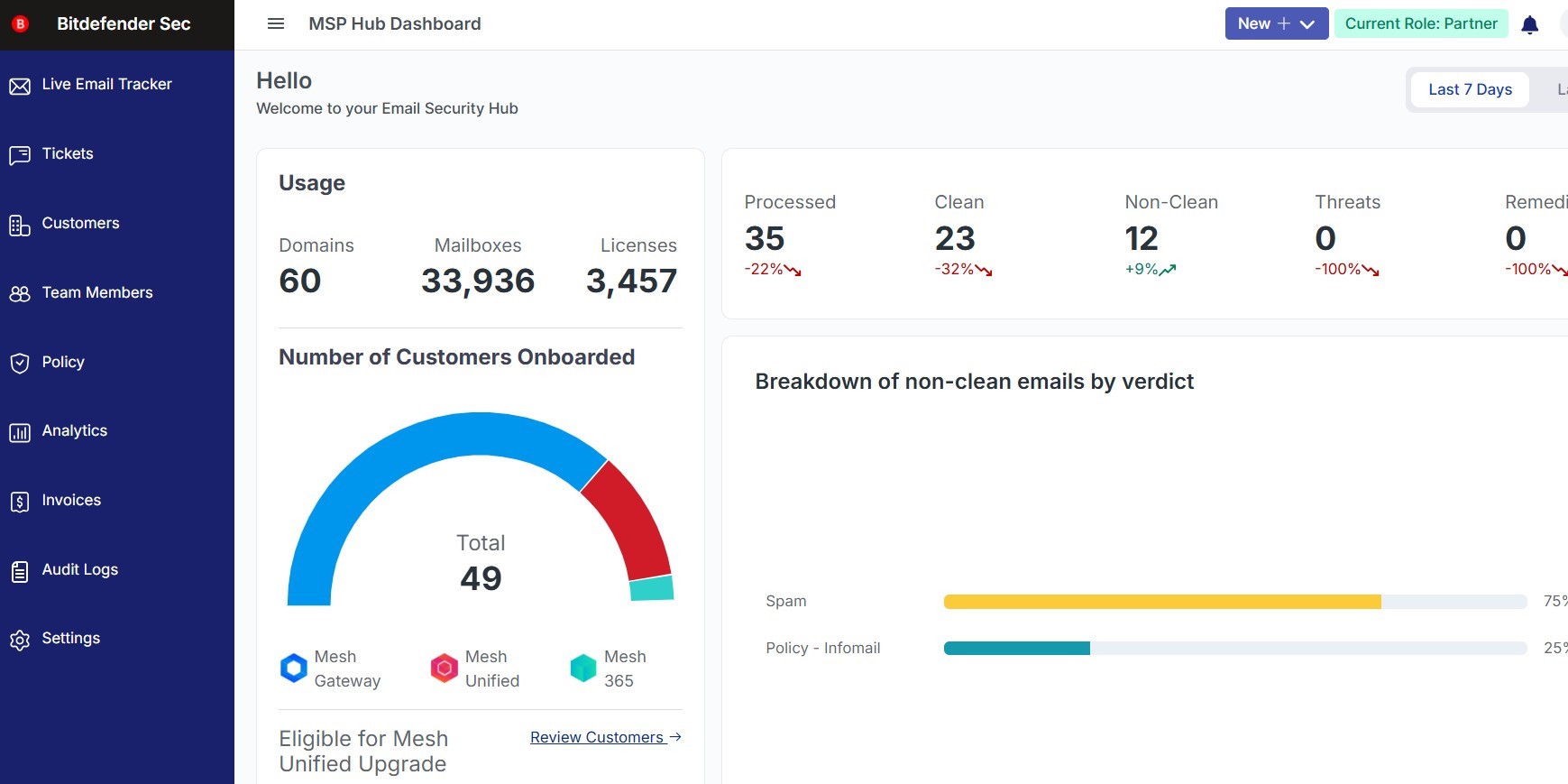Toggle the Mesh Unified legend item
Image resolution: width=1568 pixels, height=784 pixels.
(475, 669)
